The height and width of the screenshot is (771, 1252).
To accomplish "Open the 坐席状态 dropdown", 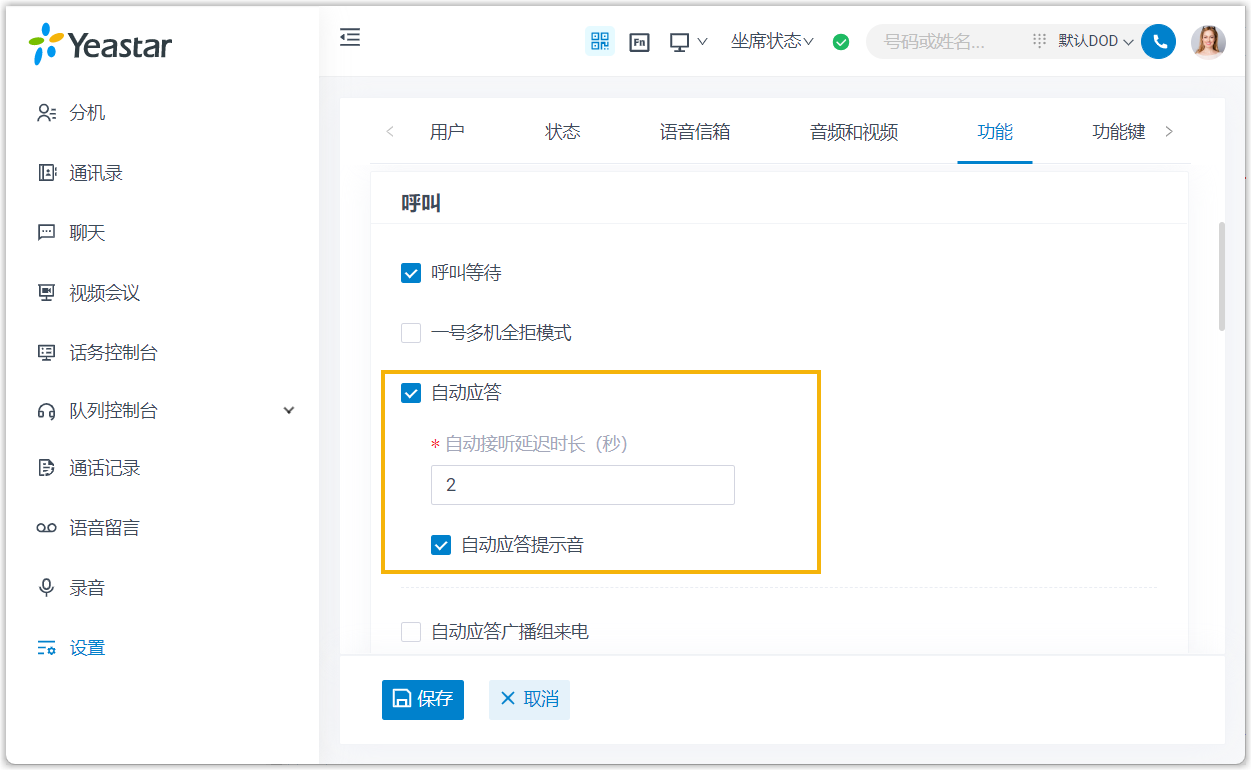I will click(772, 41).
